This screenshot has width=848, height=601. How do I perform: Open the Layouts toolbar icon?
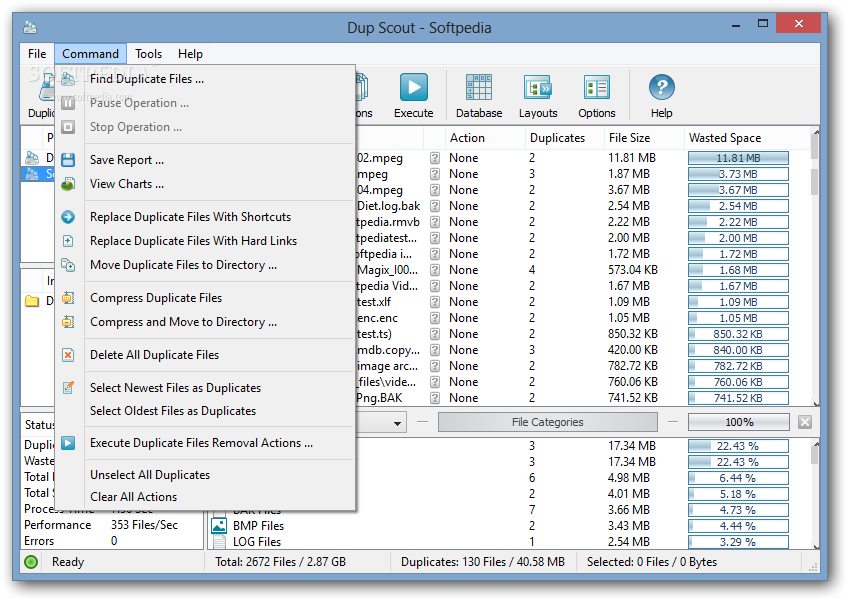pos(538,88)
